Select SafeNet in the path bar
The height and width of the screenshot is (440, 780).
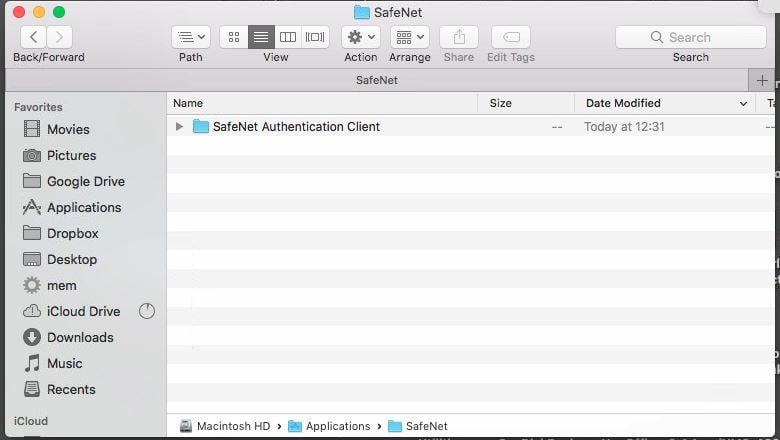point(418,426)
